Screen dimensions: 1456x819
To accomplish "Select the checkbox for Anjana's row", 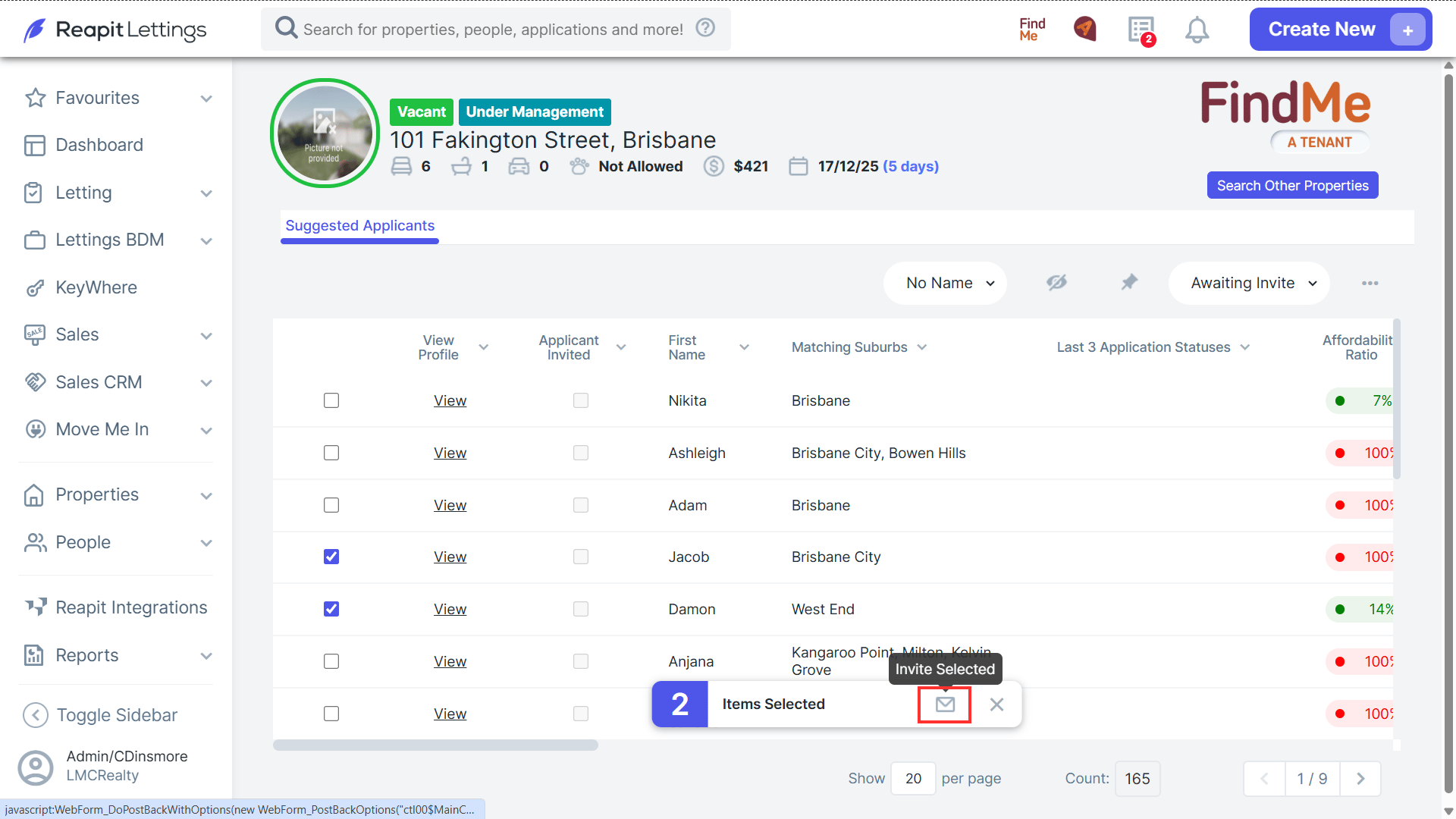I will tap(331, 661).
